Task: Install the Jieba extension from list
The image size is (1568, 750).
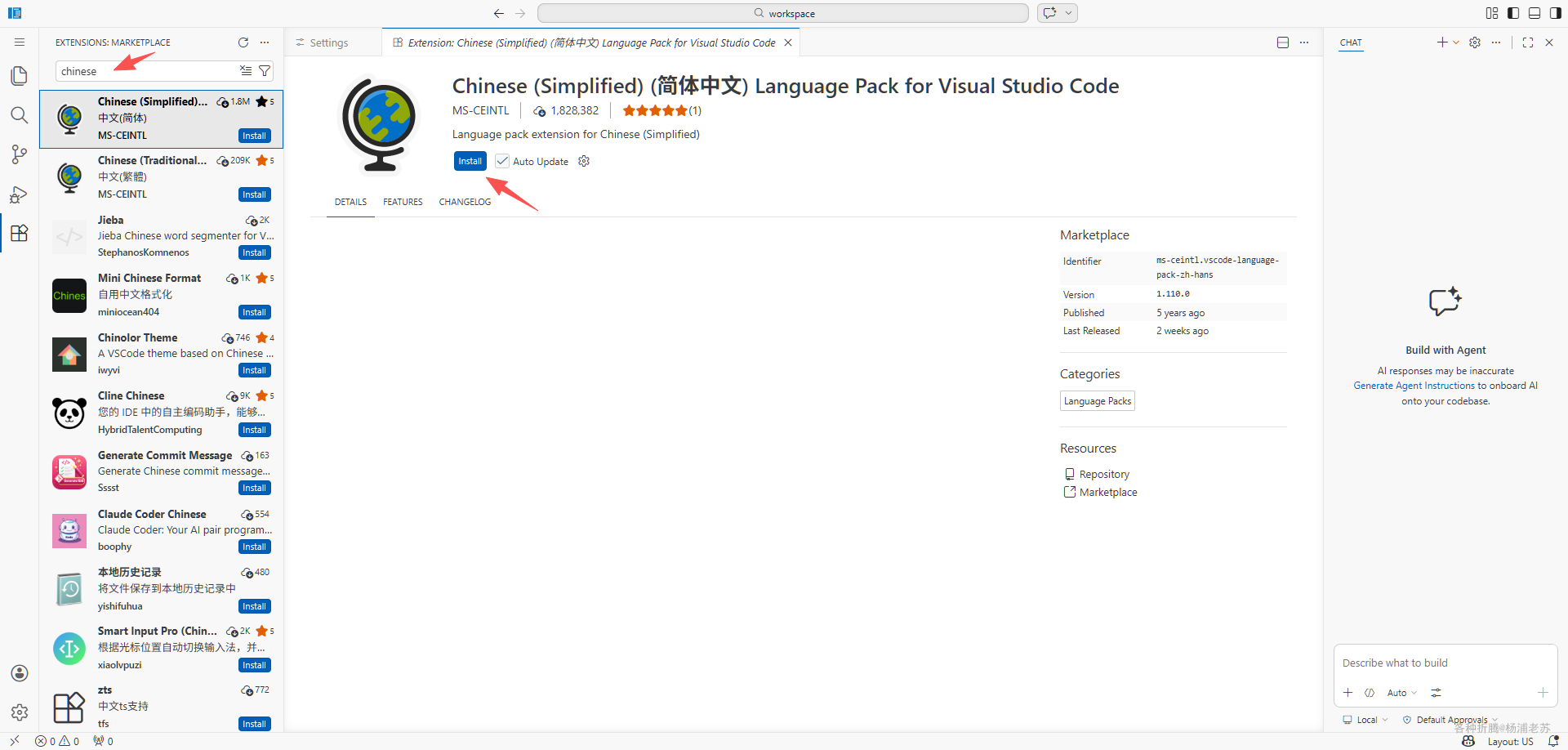Action: (255, 252)
